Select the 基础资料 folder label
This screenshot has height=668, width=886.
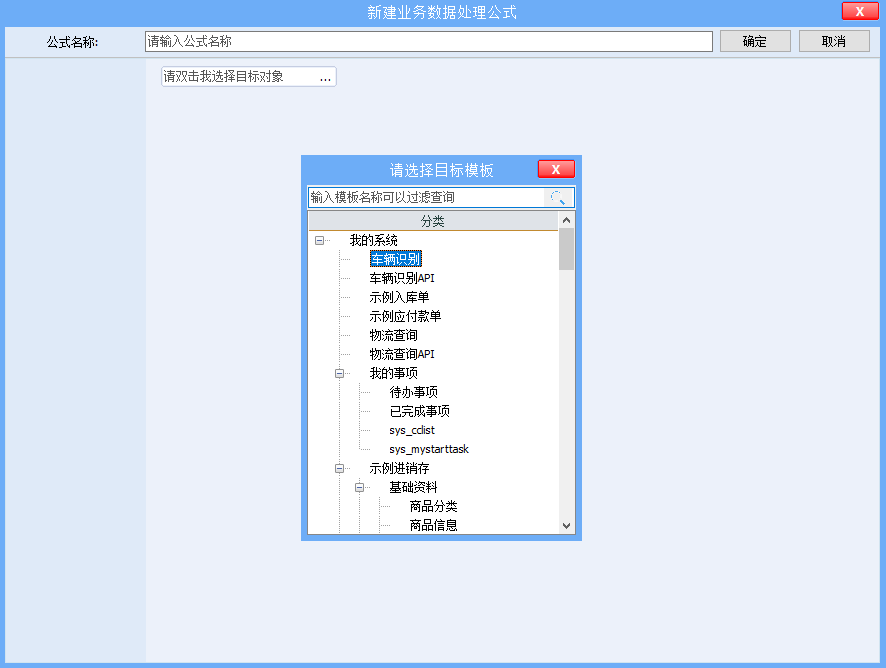tap(413, 487)
